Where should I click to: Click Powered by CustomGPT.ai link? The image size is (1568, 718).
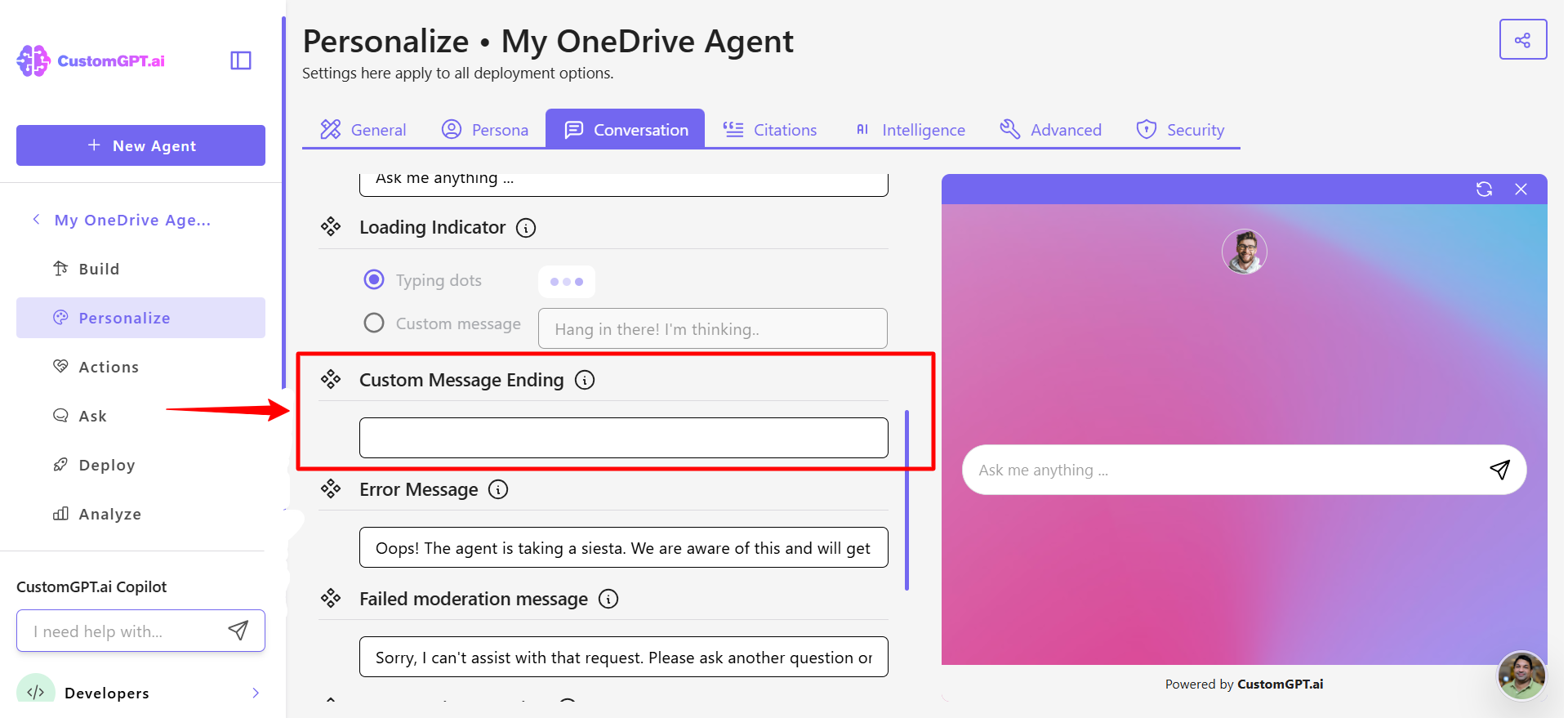click(x=1244, y=684)
